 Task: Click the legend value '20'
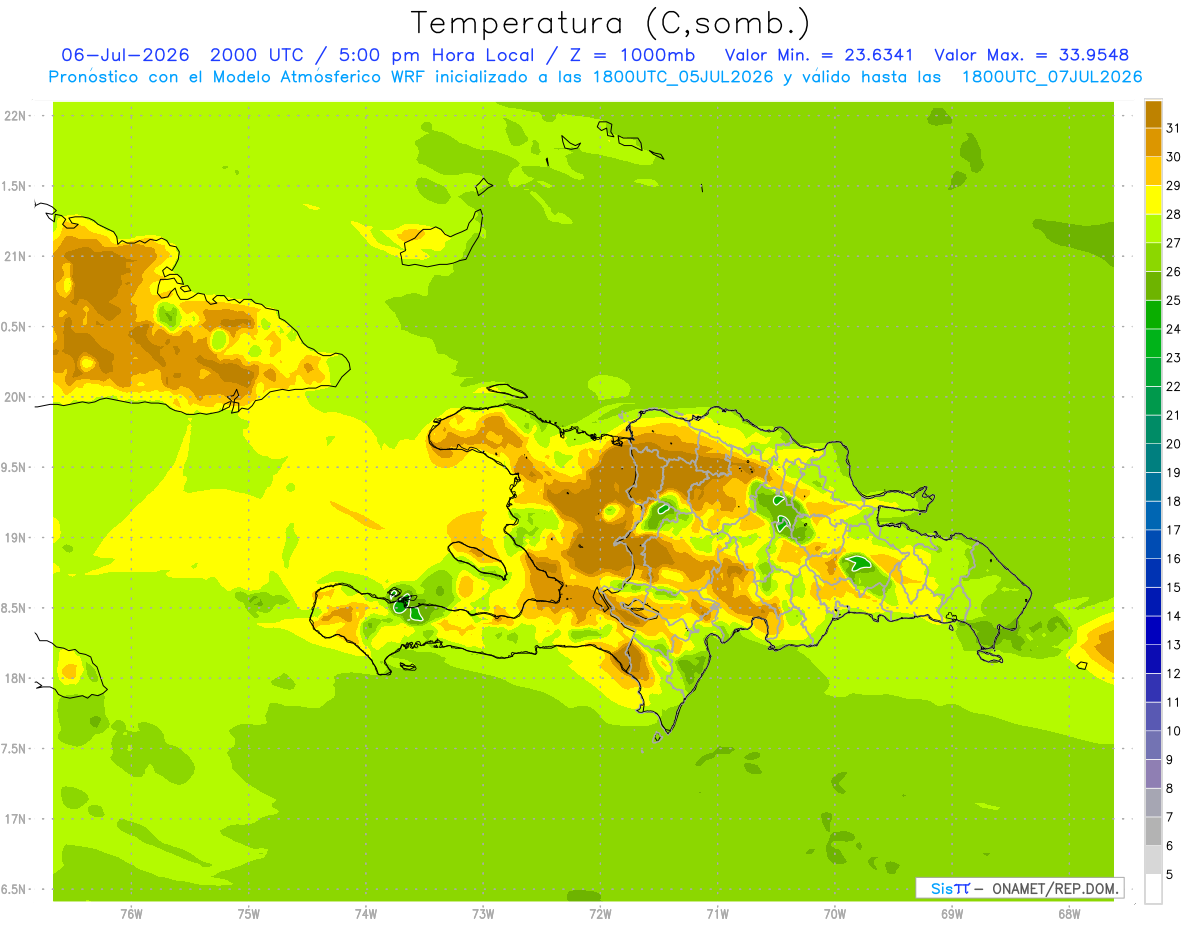pyautogui.click(x=1173, y=444)
